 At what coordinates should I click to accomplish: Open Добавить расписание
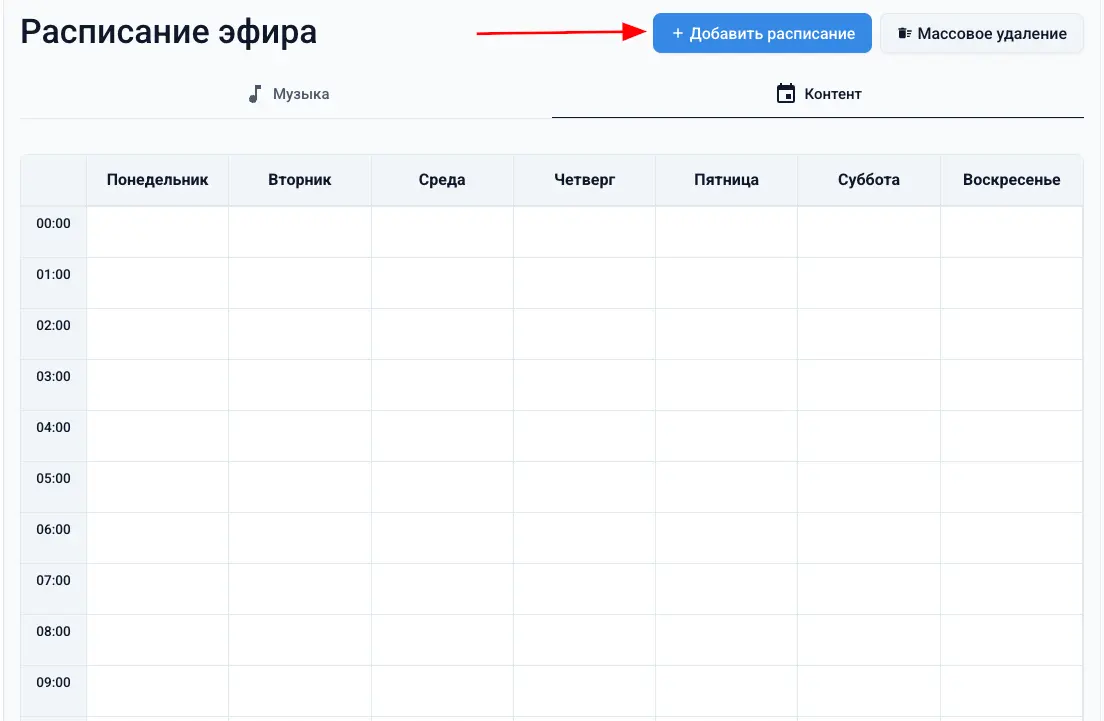pyautogui.click(x=762, y=33)
